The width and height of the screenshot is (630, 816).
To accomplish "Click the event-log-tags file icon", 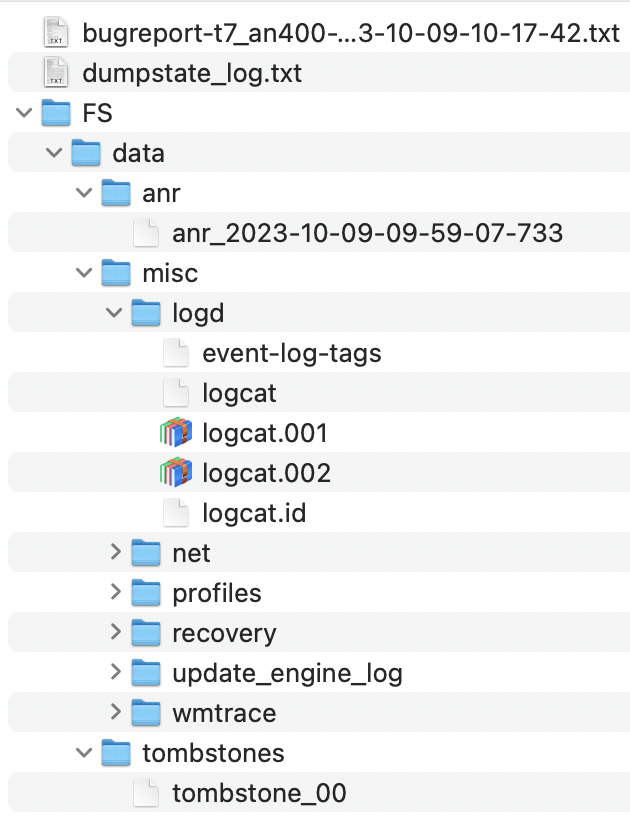I will pyautogui.click(x=176, y=353).
